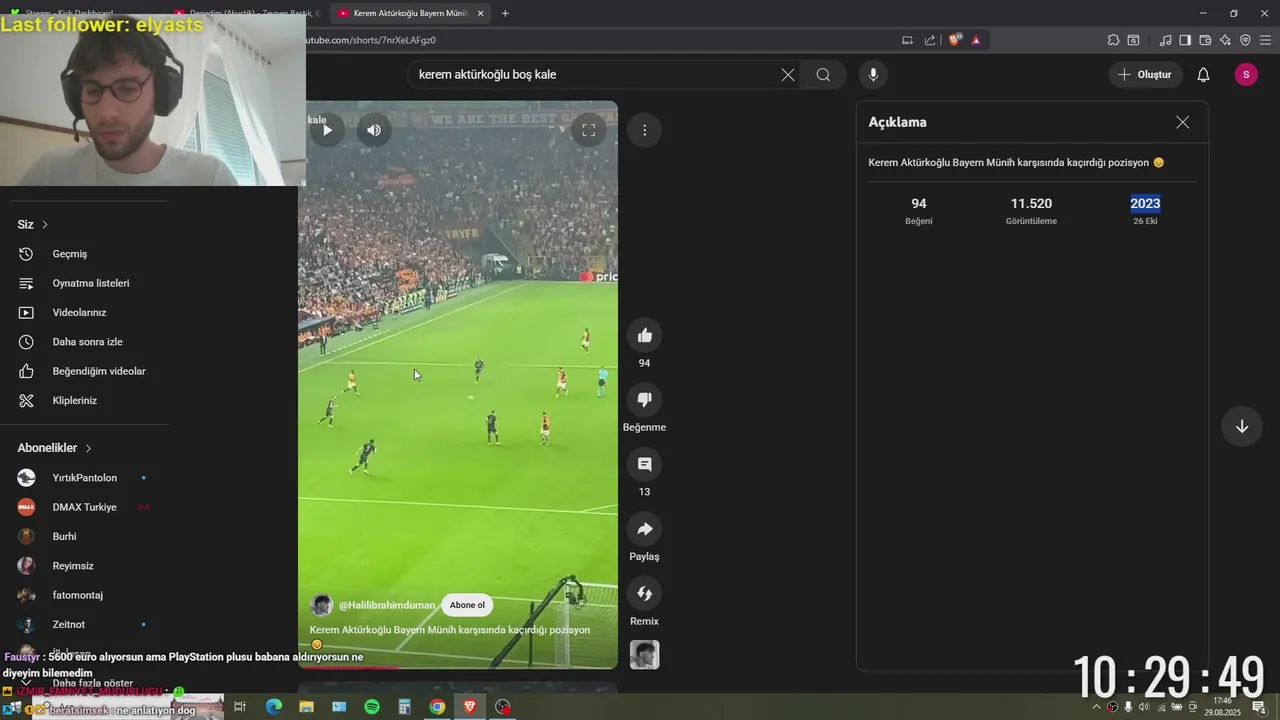Open Microsoft Edge from the taskbar
The height and width of the screenshot is (720, 1280).
pyautogui.click(x=274, y=707)
